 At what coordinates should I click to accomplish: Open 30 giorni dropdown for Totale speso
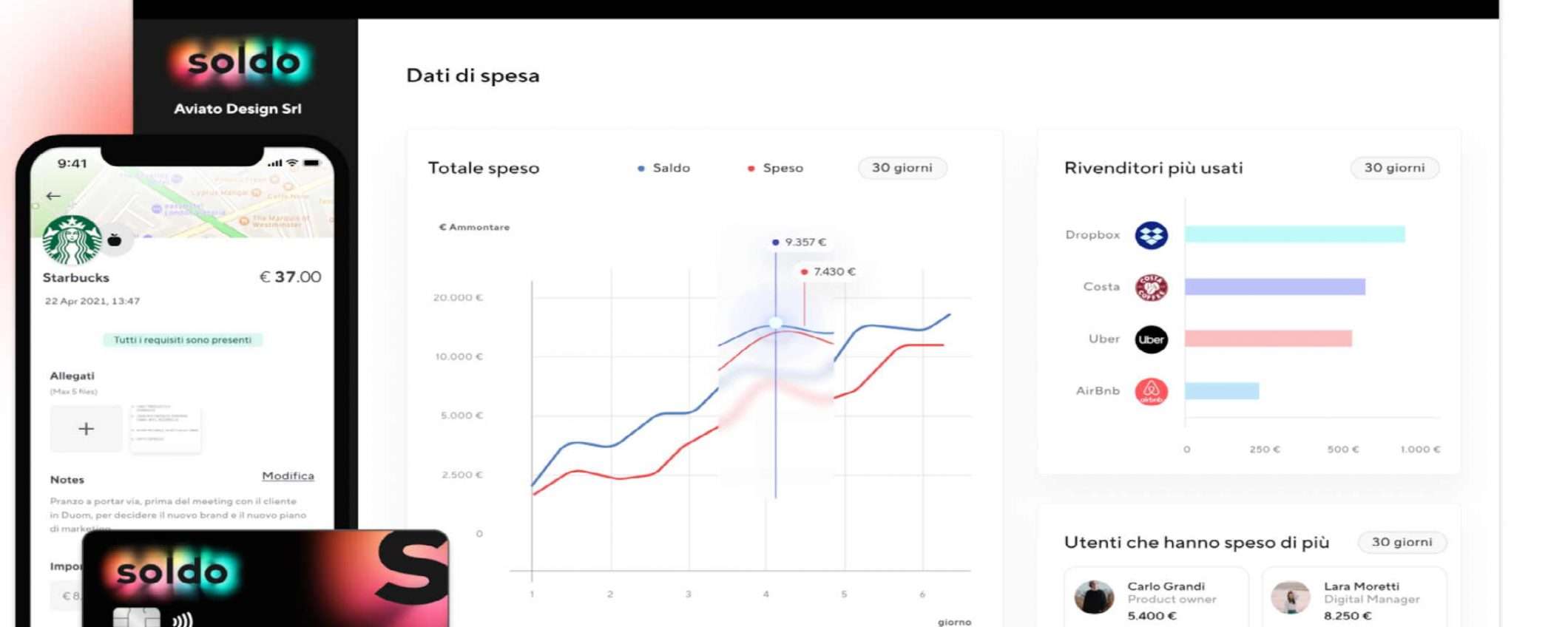902,168
